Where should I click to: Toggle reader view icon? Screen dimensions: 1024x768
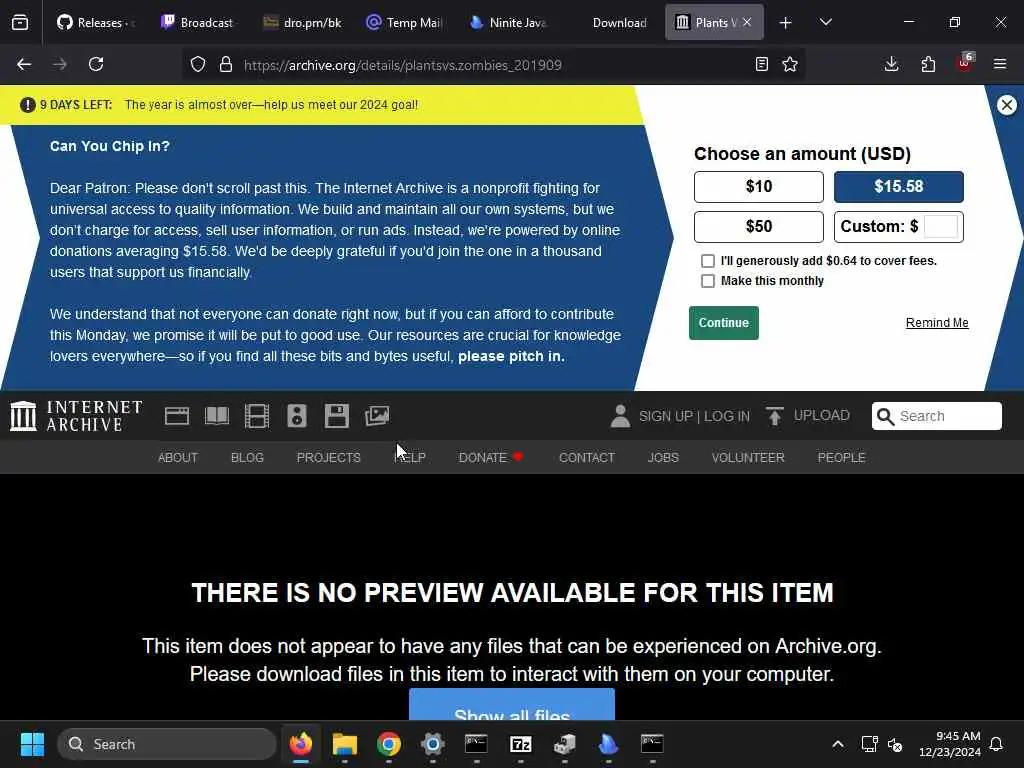tap(761, 64)
